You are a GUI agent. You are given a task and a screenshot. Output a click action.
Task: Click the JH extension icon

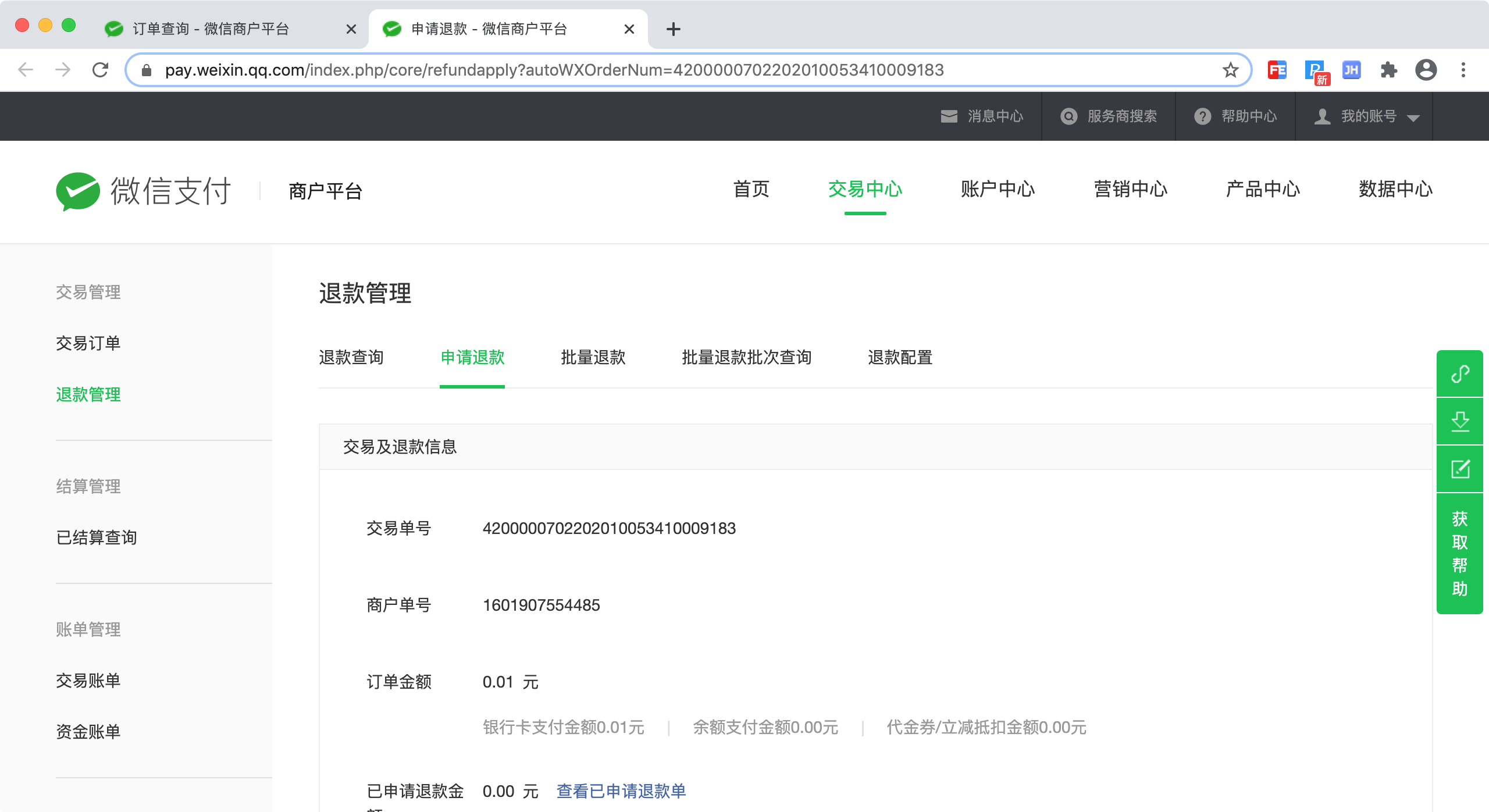(x=1351, y=70)
